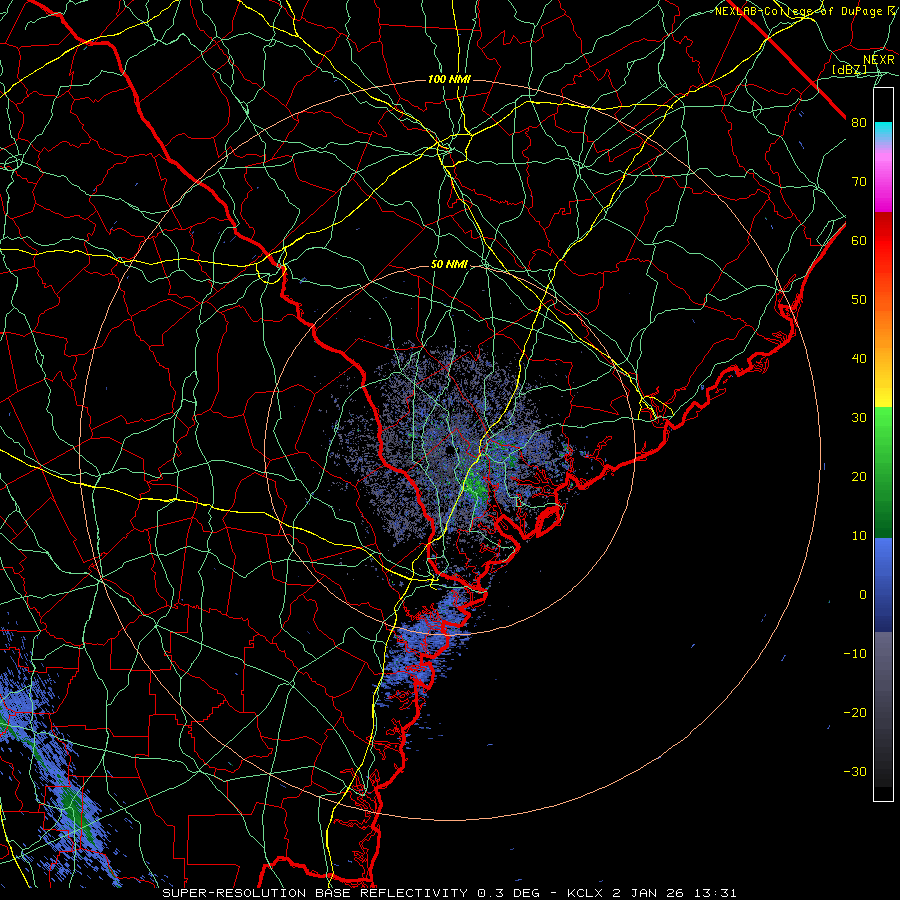The image size is (900, 900).
Task: Click the 20 value on the reflectivity scale
Action: (x=859, y=476)
